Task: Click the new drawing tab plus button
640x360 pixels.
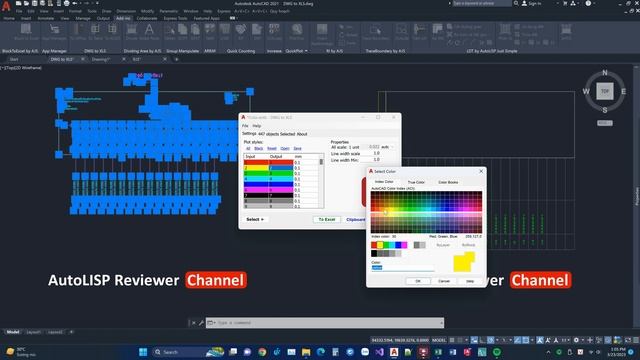Action: (176, 60)
